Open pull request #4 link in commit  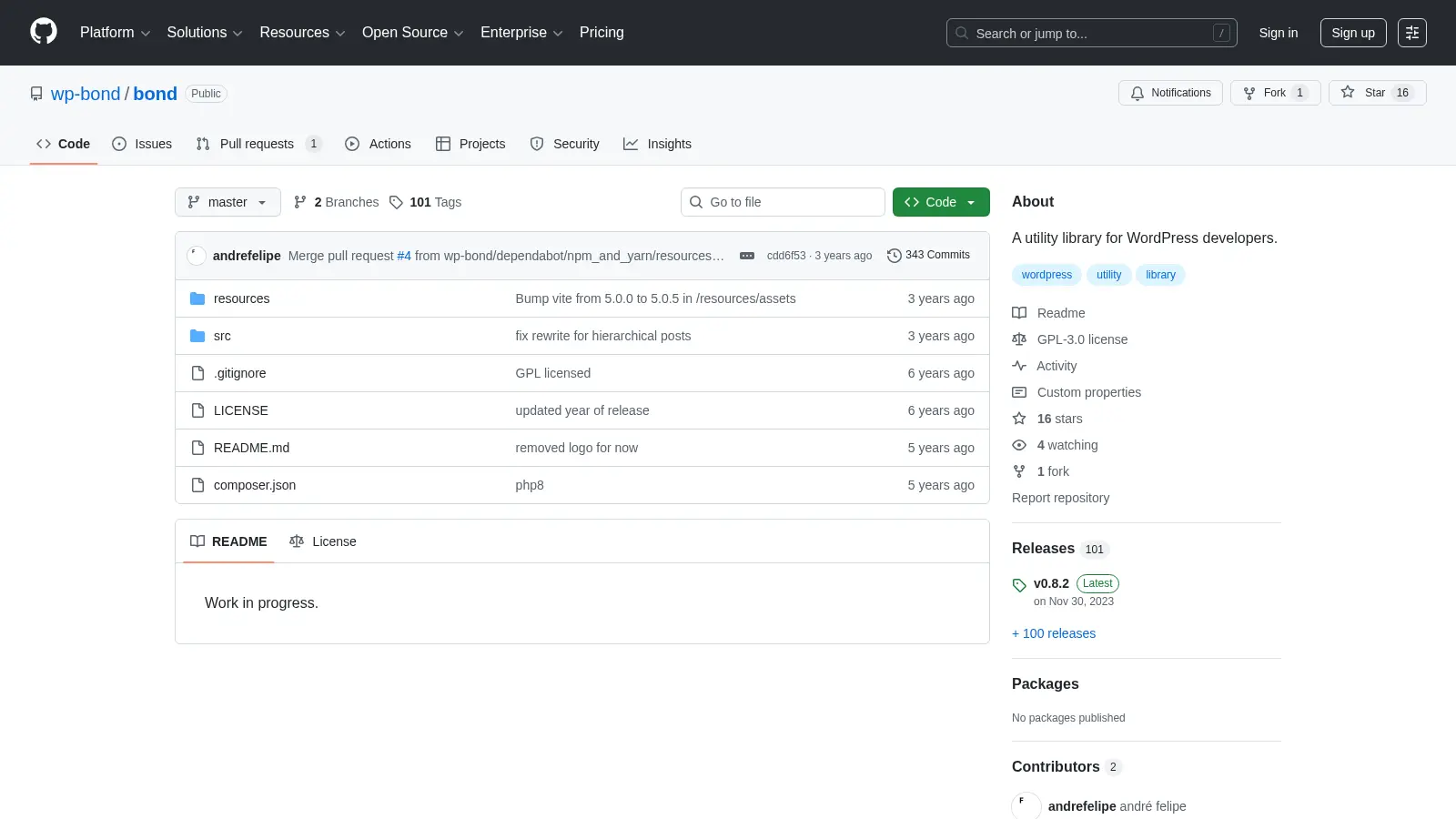click(404, 256)
